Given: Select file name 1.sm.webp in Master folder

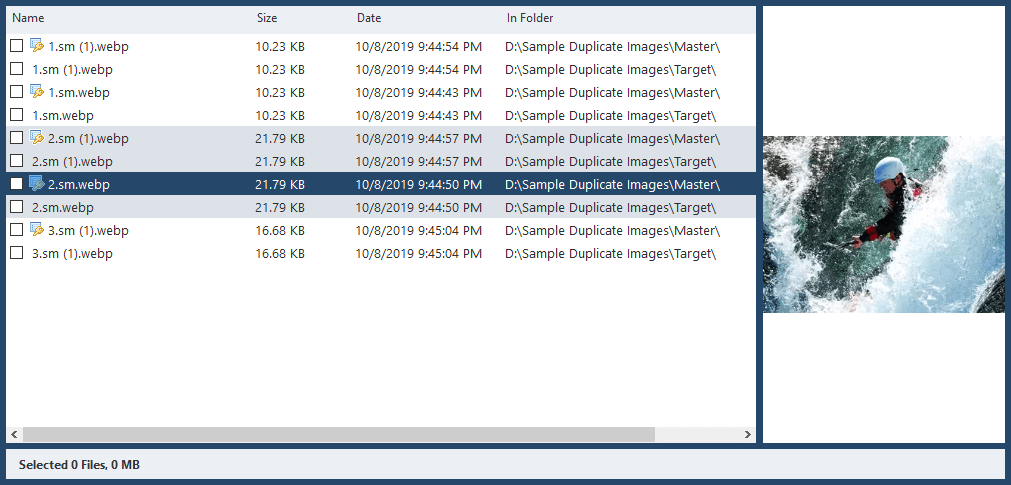Looking at the screenshot, I should click(79, 92).
